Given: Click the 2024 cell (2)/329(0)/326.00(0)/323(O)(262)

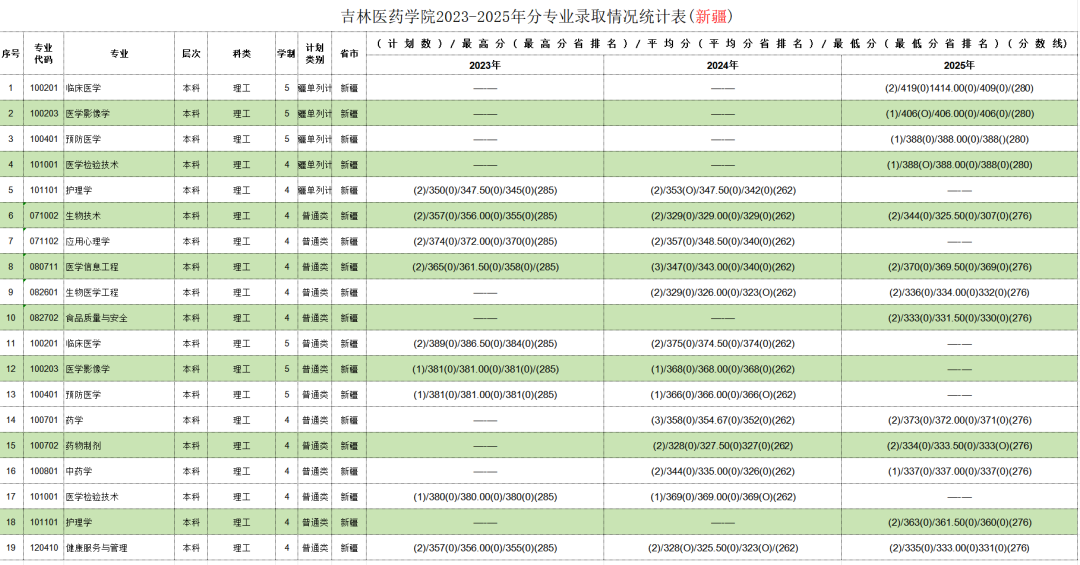Looking at the screenshot, I should 723,292.
